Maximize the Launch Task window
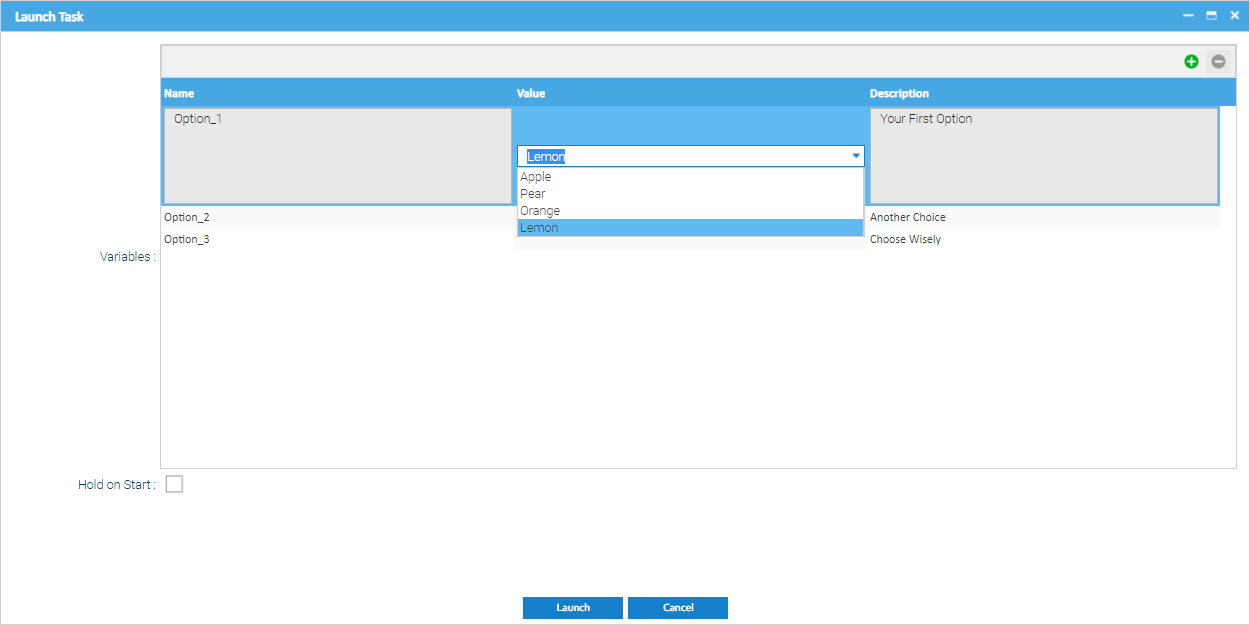Screen dimensions: 1250x625 coord(1211,16)
